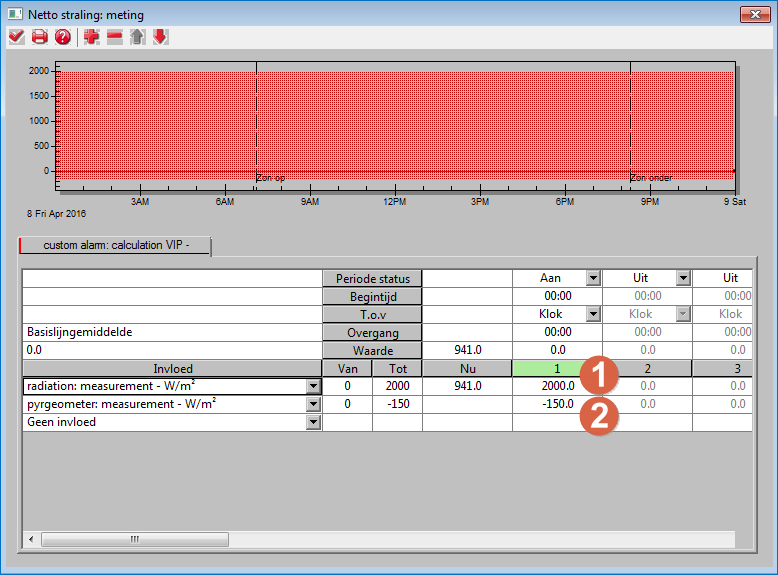778x575 pixels.
Task: Click pyrgeometer row Tot value -150
Action: (397, 404)
